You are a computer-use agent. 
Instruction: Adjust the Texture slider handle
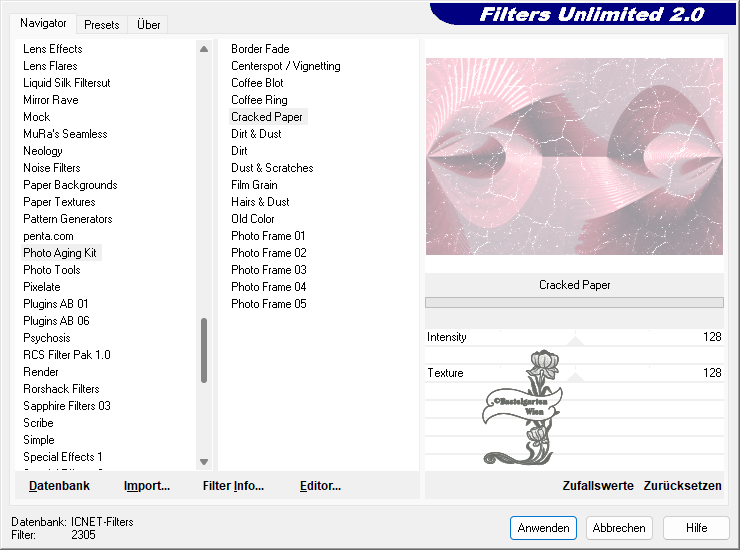point(575,377)
